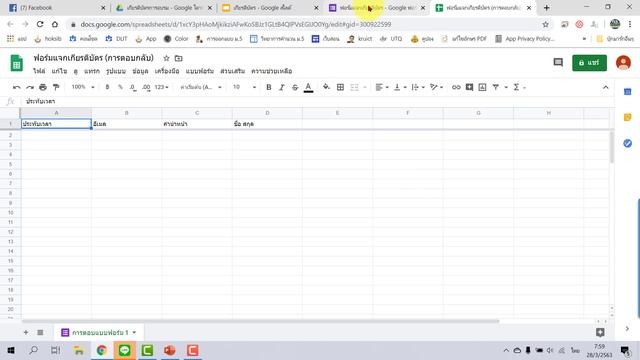640x360 pixels.
Task: Open the functions (sigma) menu
Action: point(519,87)
